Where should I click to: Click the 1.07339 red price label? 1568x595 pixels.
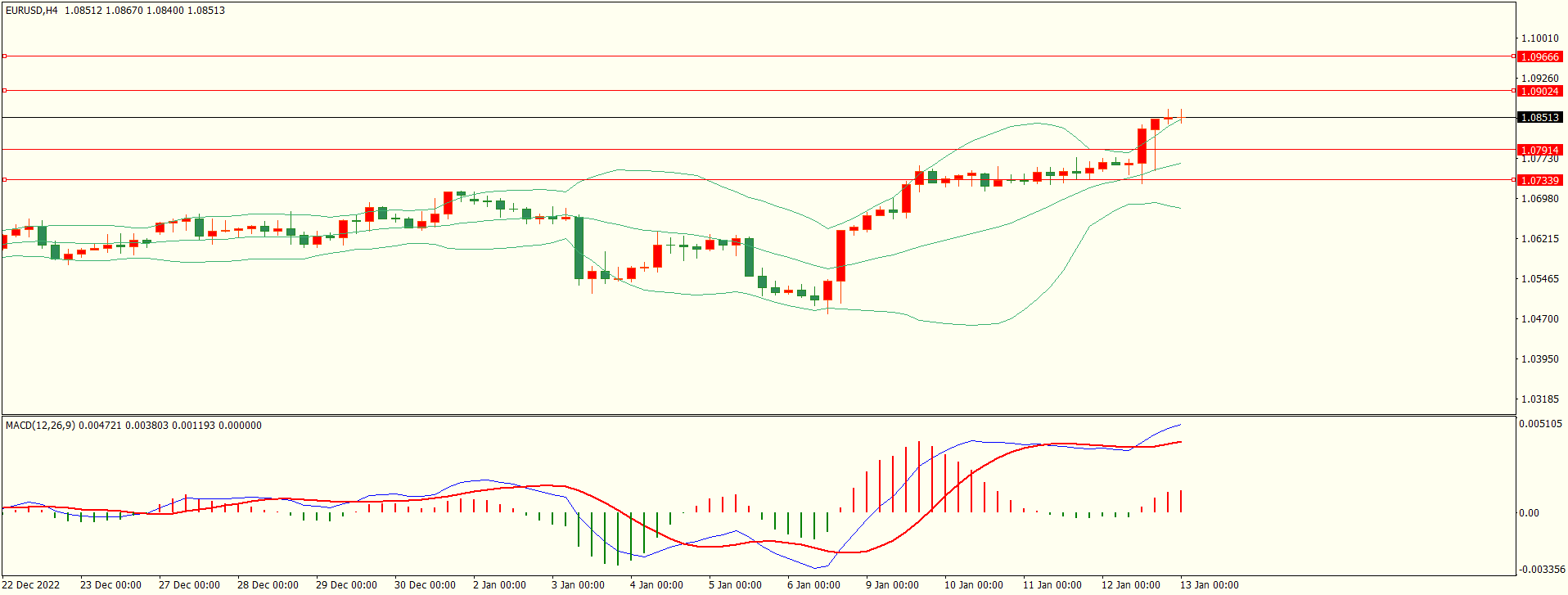[x=1539, y=180]
